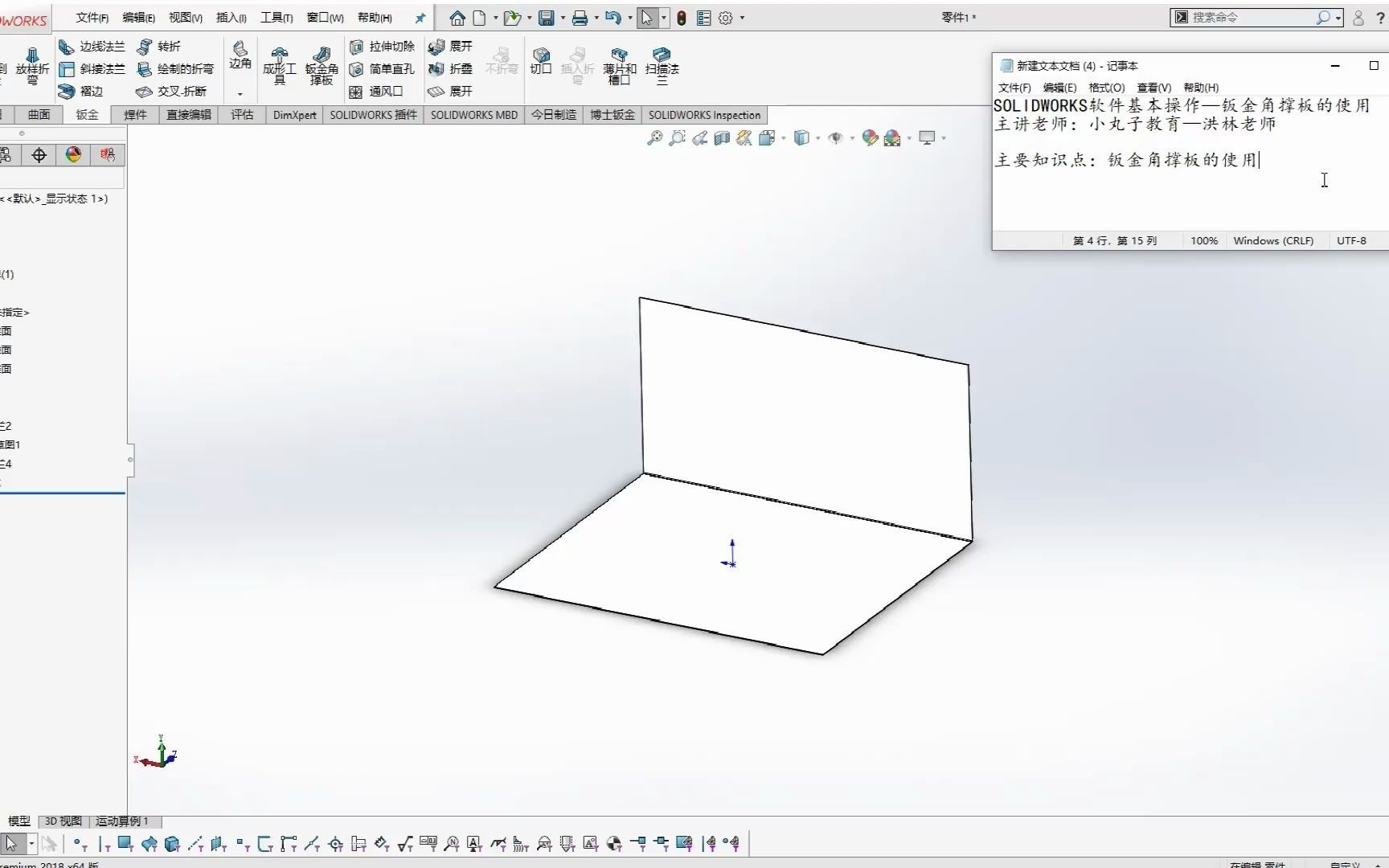This screenshot has width=1389, height=868.
Task: Switch to the 焊件 weldments tab
Action: 134,115
